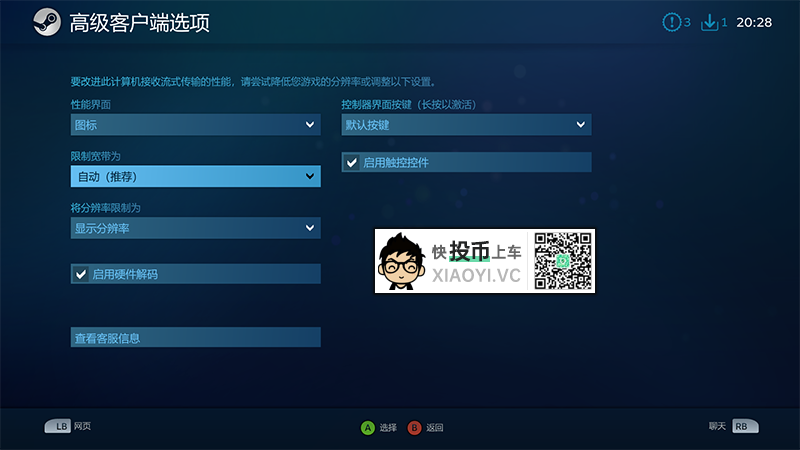Open the 控制器界面按键 dropdown showing 默认按键
Viewport: 800px width, 450px height.
click(466, 124)
